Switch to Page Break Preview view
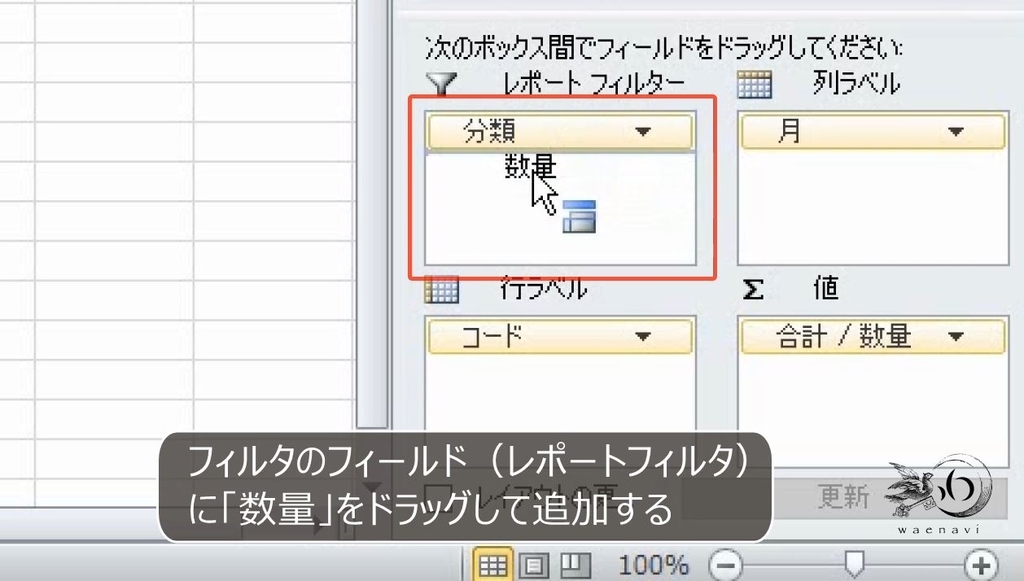The width and height of the screenshot is (1024, 581). (575, 565)
